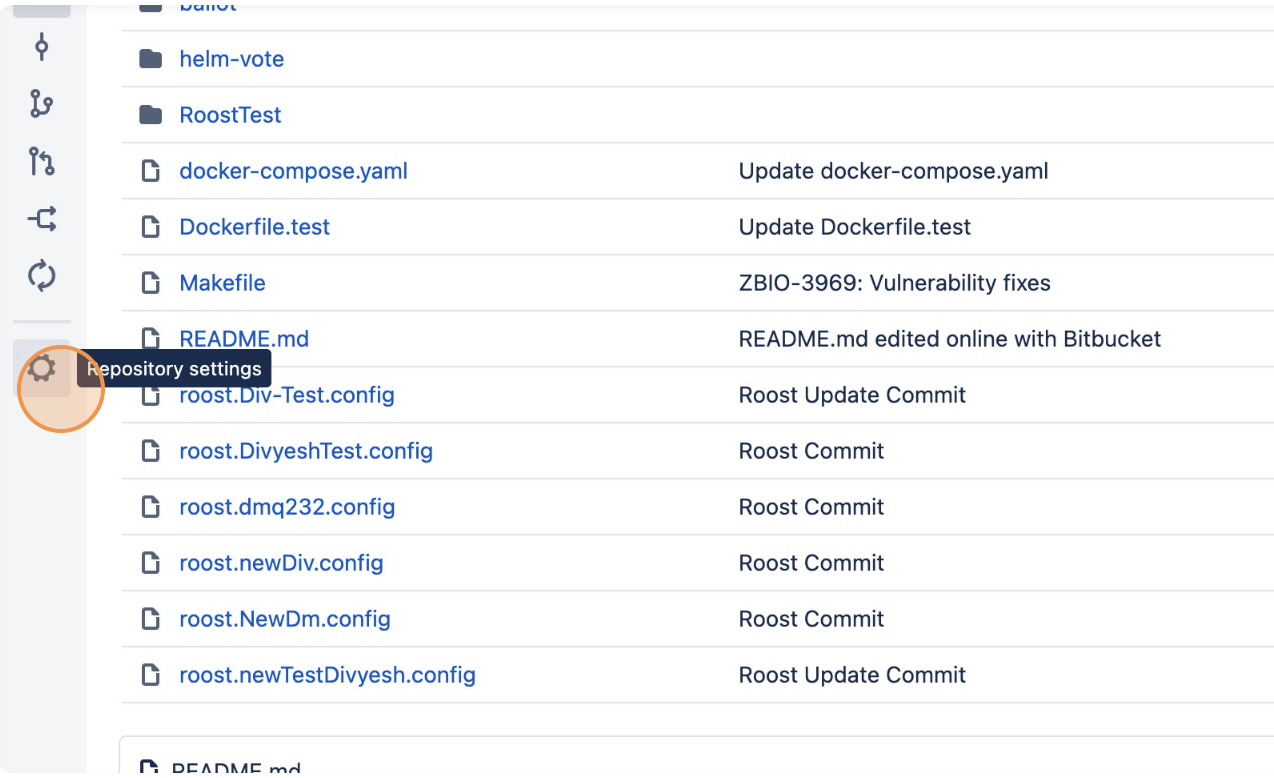The image size is (1274, 778).
Task: Open the Deployments sidebar icon
Action: 41,275
